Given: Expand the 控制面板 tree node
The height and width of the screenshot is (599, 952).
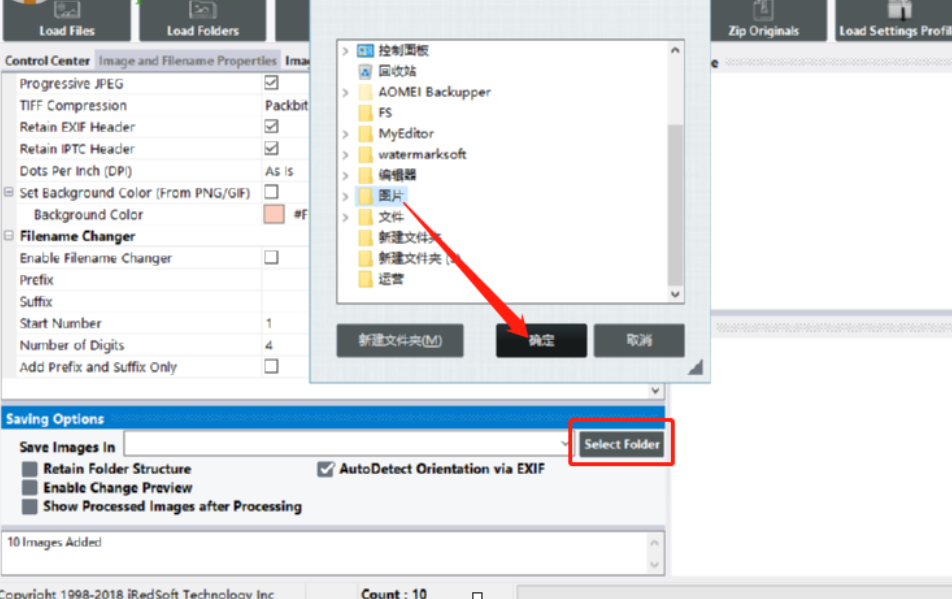Looking at the screenshot, I should click(345, 51).
